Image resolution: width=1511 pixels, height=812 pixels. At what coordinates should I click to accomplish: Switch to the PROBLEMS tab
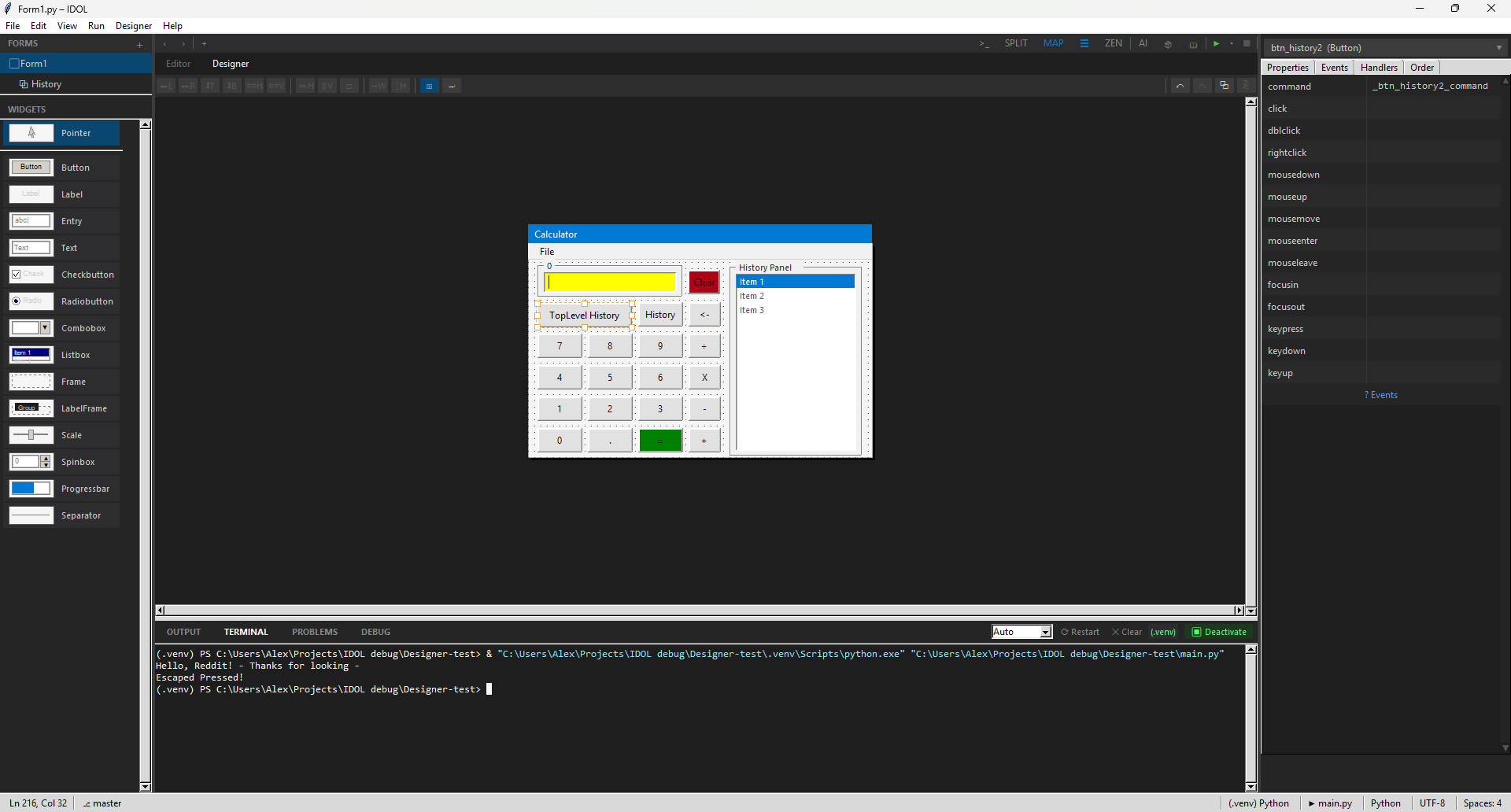pyautogui.click(x=315, y=632)
